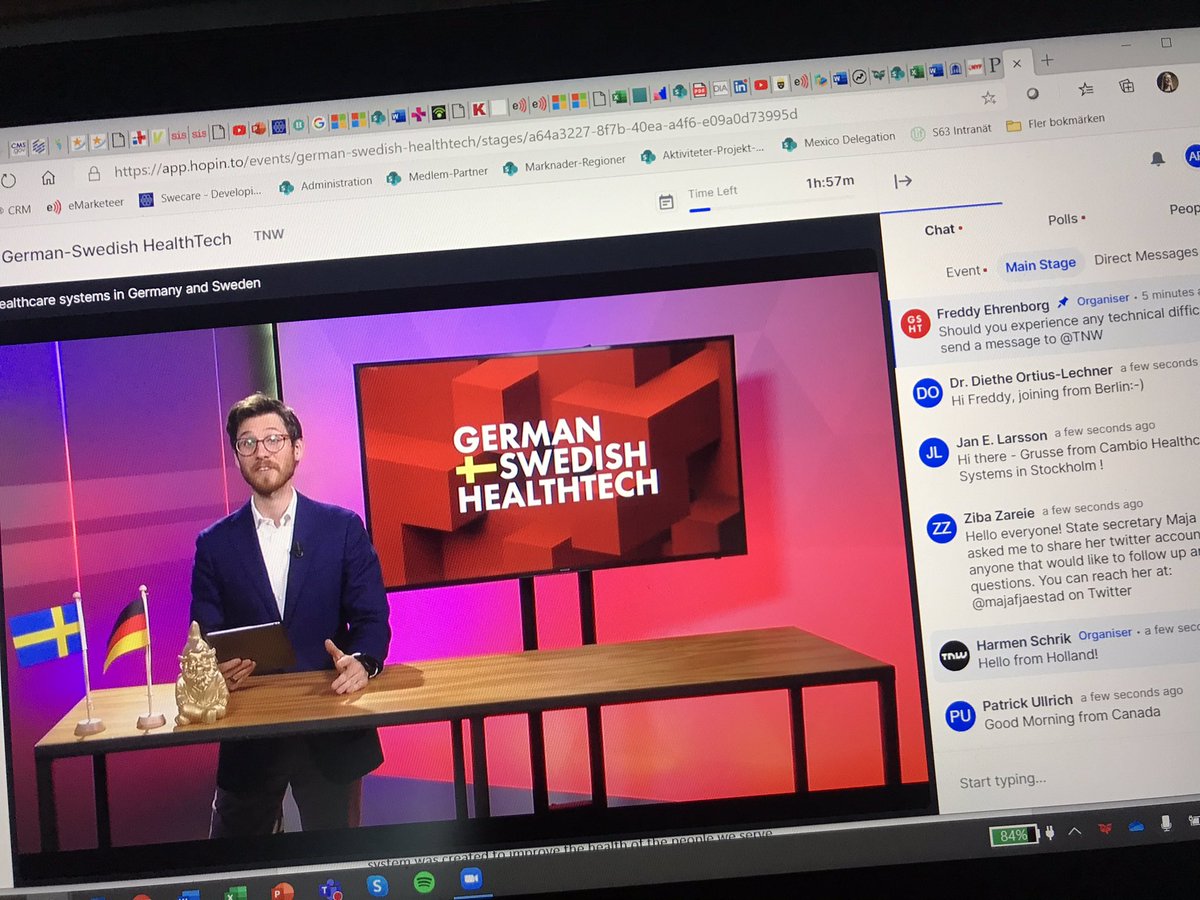Open the Swecare bookmark

pyautogui.click(x=200, y=194)
